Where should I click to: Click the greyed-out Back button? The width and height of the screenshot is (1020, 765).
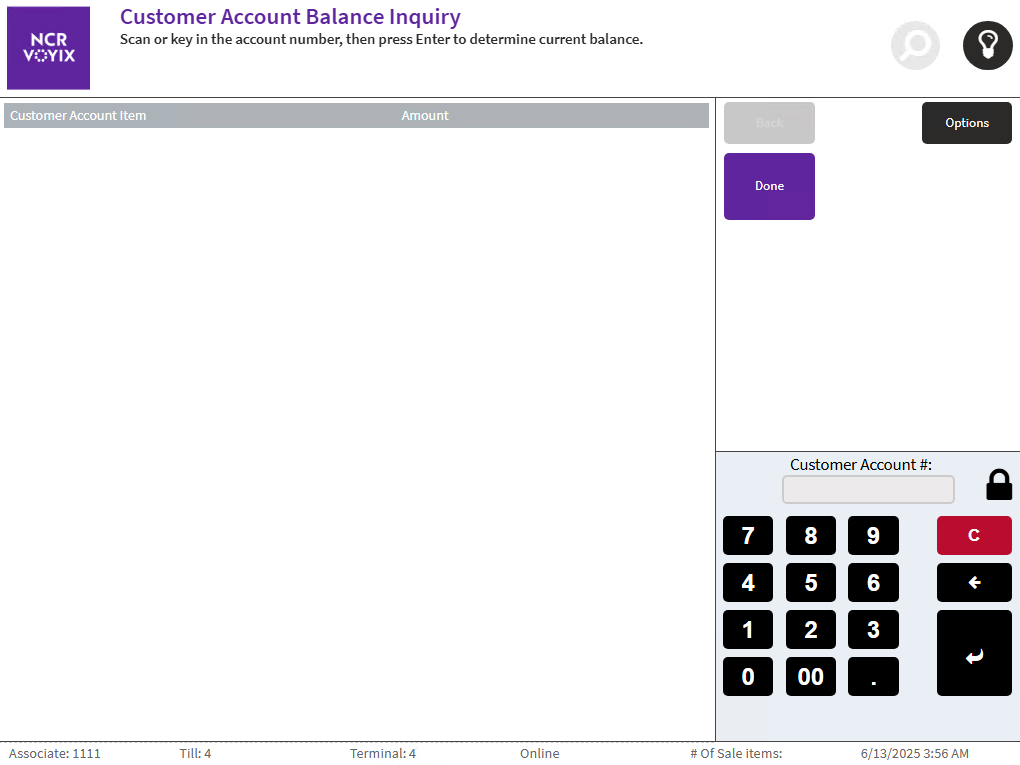[x=769, y=123]
